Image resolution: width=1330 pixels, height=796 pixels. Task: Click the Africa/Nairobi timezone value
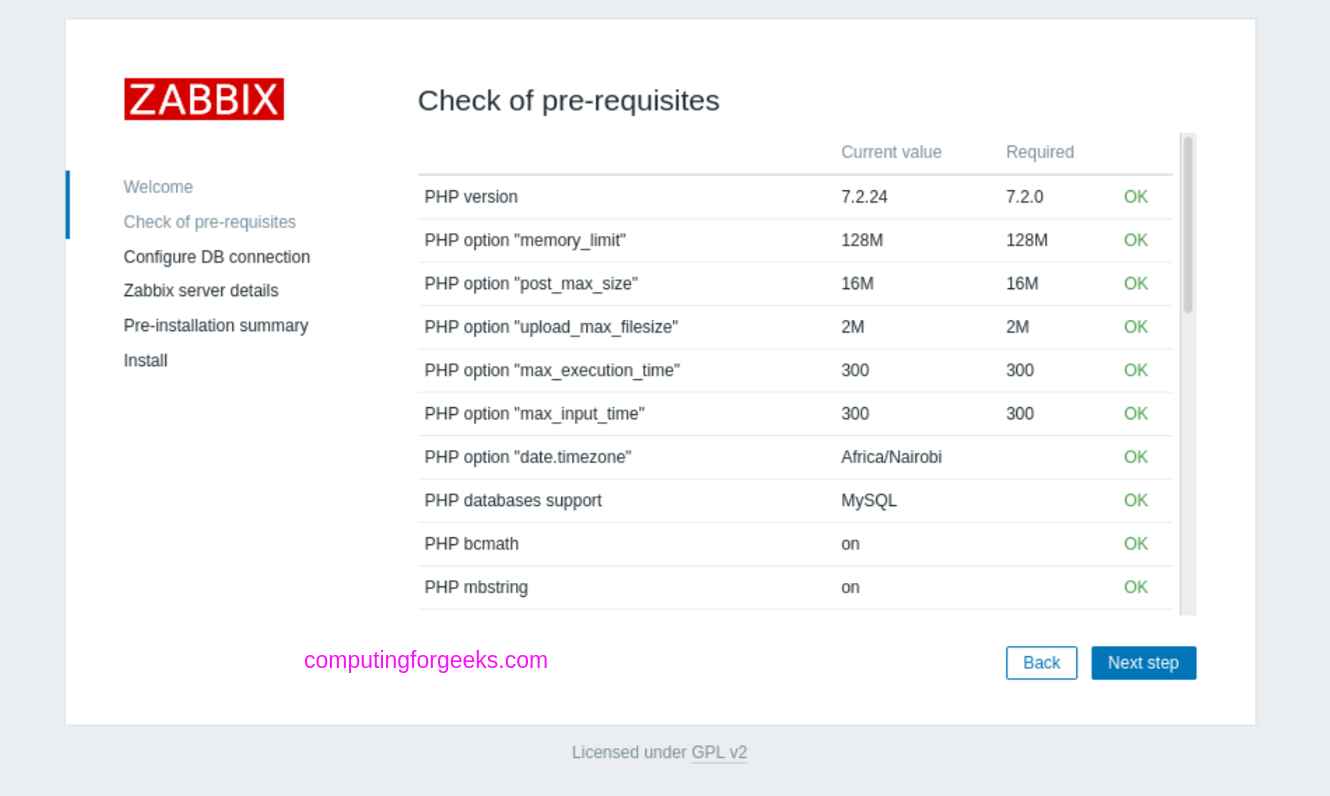click(891, 457)
